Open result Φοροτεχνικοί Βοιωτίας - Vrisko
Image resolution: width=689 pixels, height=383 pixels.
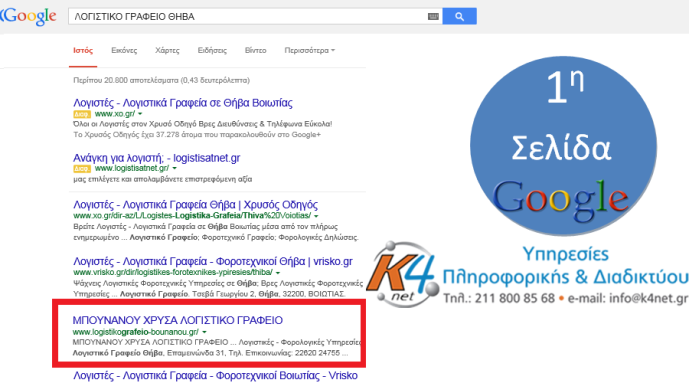[215, 376]
